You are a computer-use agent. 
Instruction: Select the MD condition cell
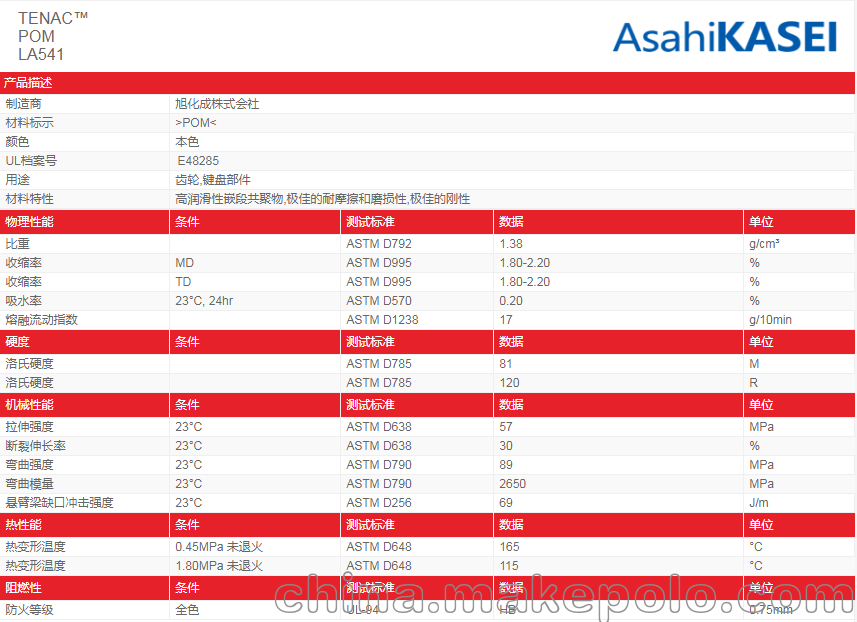185,263
